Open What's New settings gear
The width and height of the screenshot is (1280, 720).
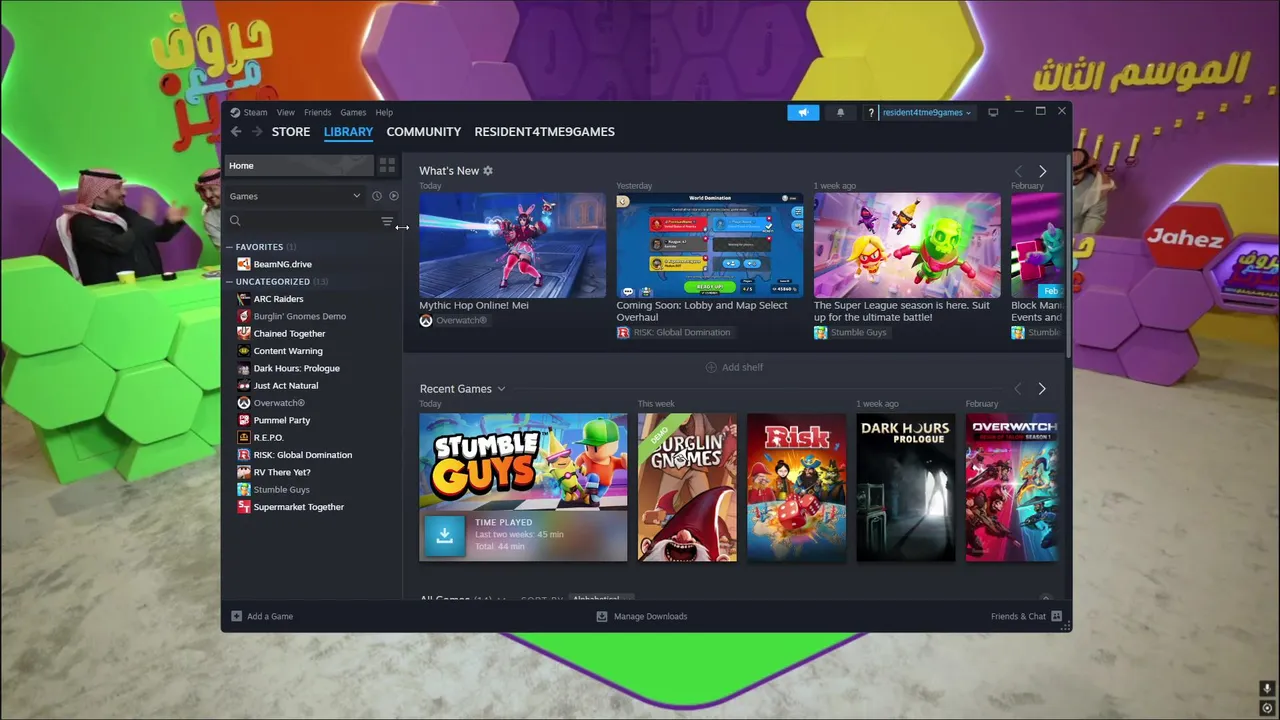tap(488, 171)
